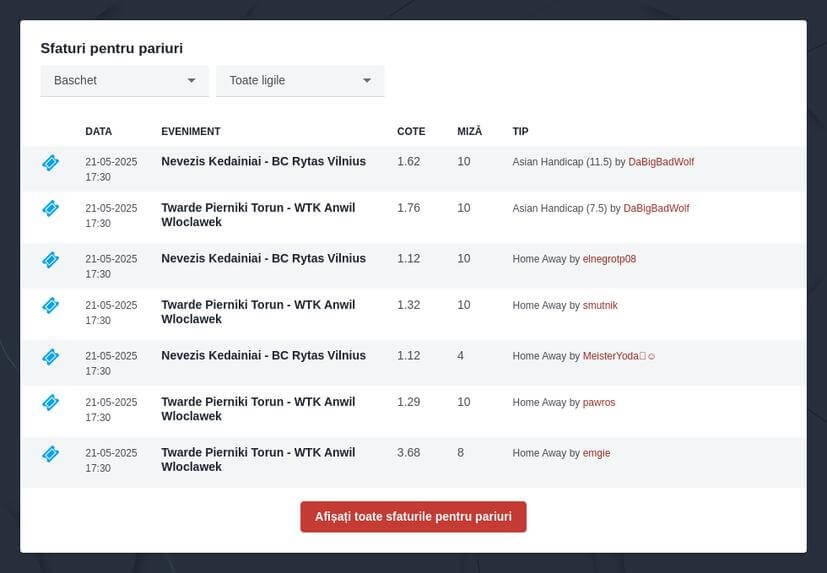Image resolution: width=827 pixels, height=573 pixels.
Task: Click ticket icon in pawros tip row
Action: pyautogui.click(x=51, y=403)
